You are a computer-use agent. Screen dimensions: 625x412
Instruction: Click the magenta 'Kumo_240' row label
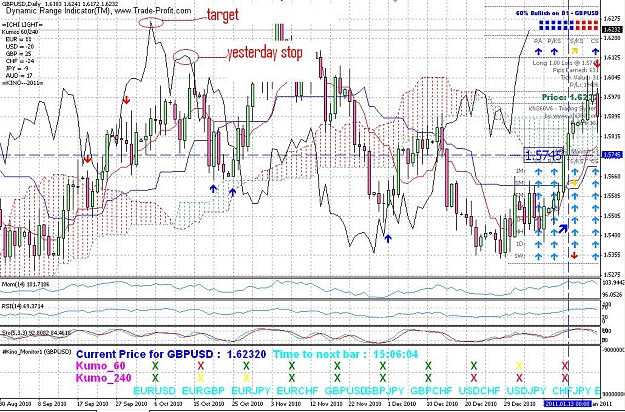pos(103,378)
